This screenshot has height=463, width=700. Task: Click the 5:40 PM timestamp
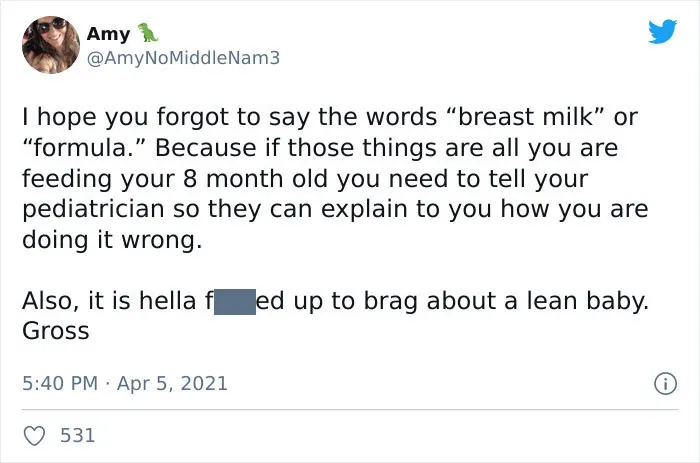click(x=60, y=384)
